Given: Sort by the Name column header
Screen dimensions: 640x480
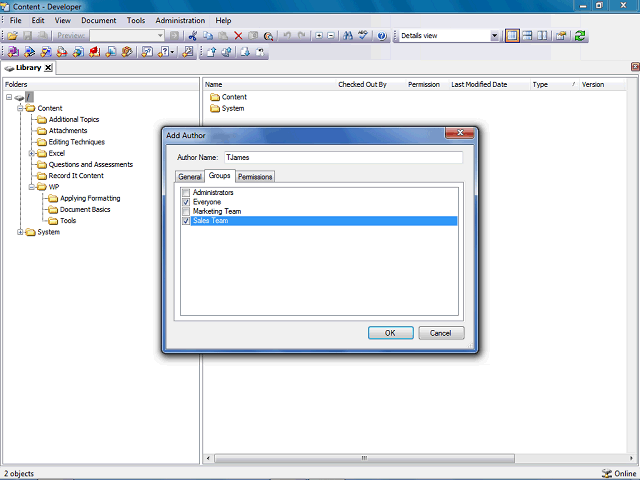Looking at the screenshot, I should tap(269, 84).
